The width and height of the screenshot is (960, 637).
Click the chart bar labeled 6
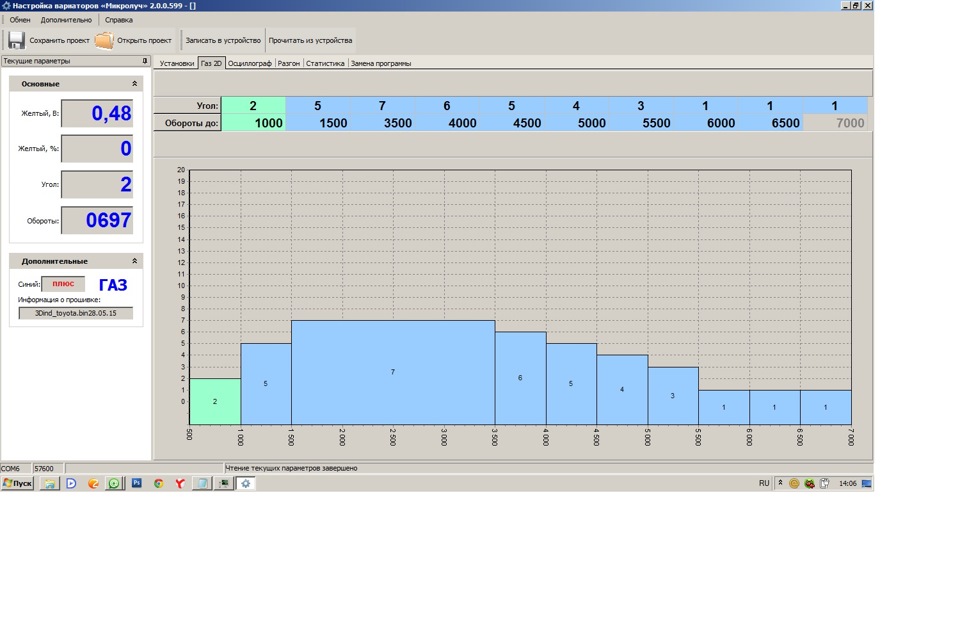(x=520, y=378)
